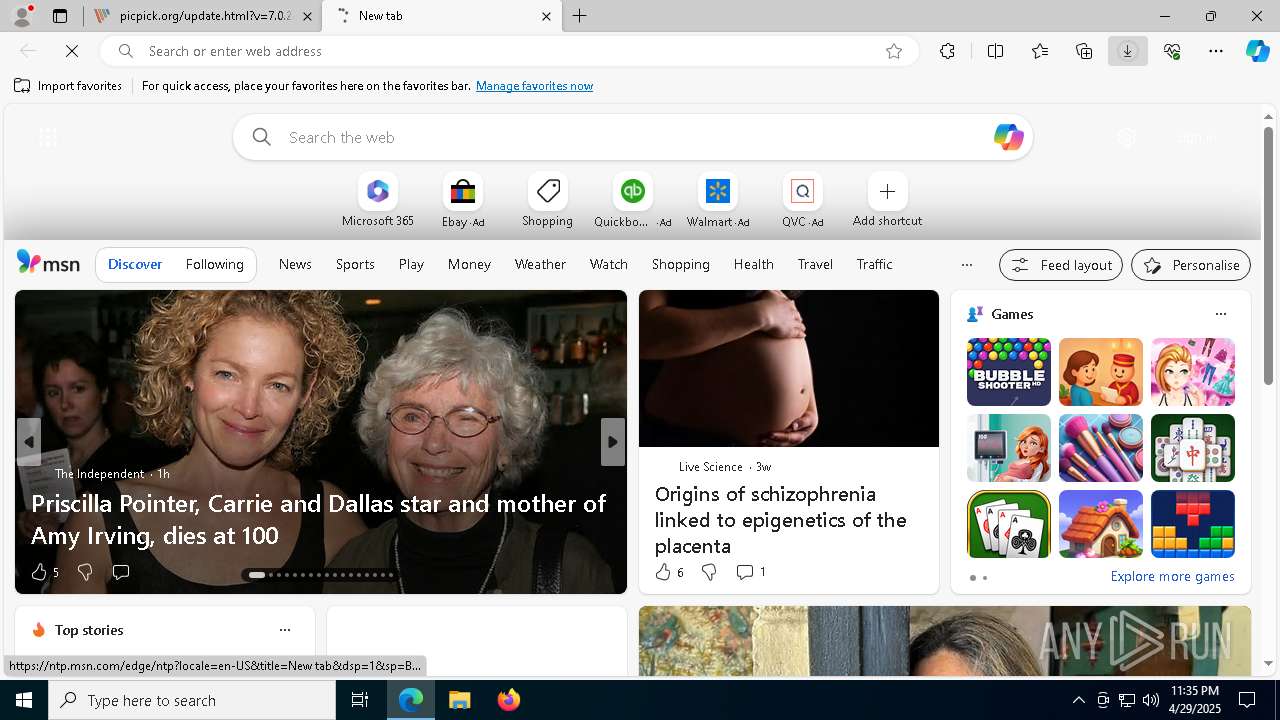Open the Copilot sidebar icon
This screenshot has height=720, width=1280.
coord(1257,51)
